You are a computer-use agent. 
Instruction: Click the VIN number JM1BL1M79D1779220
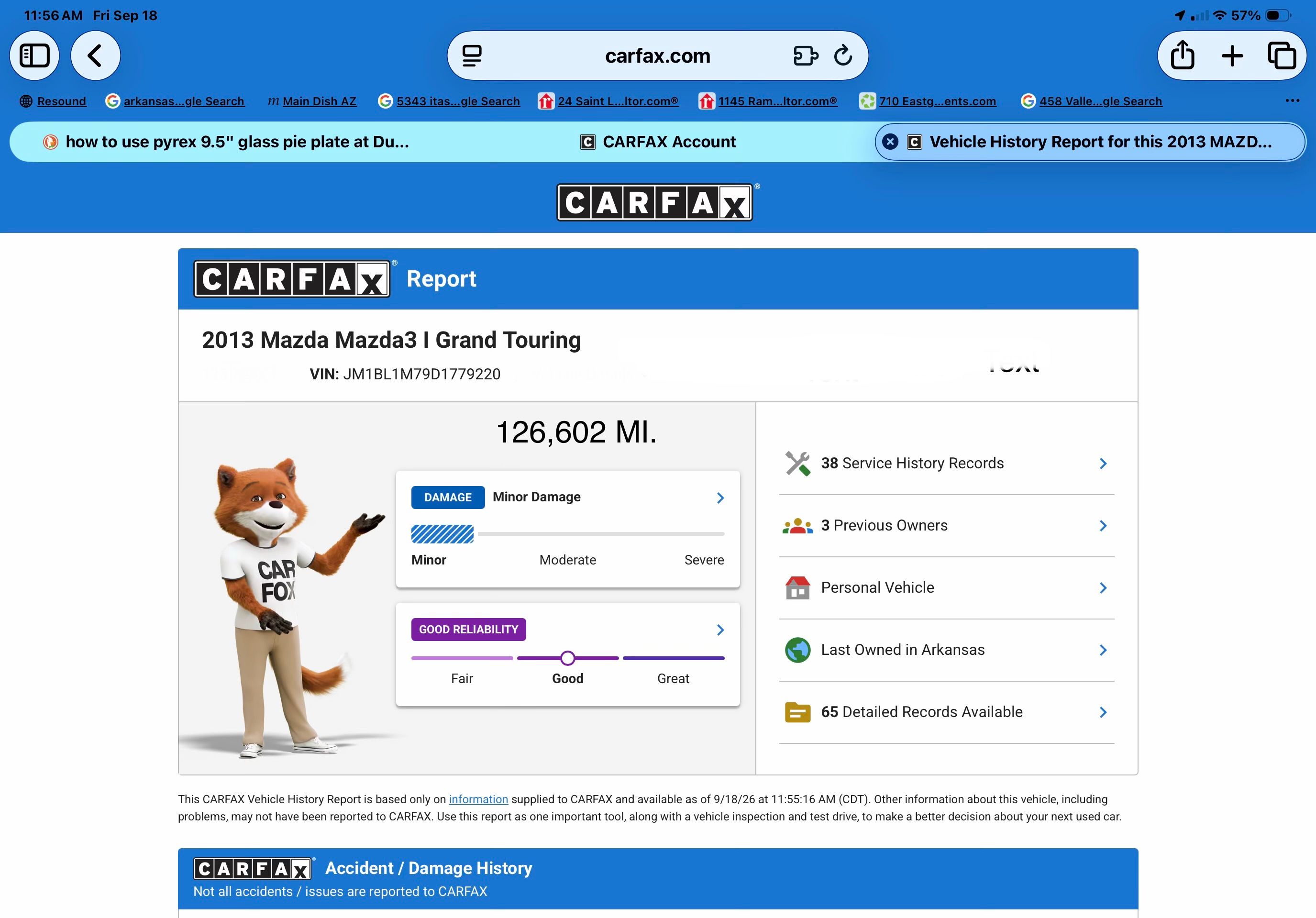click(422, 374)
